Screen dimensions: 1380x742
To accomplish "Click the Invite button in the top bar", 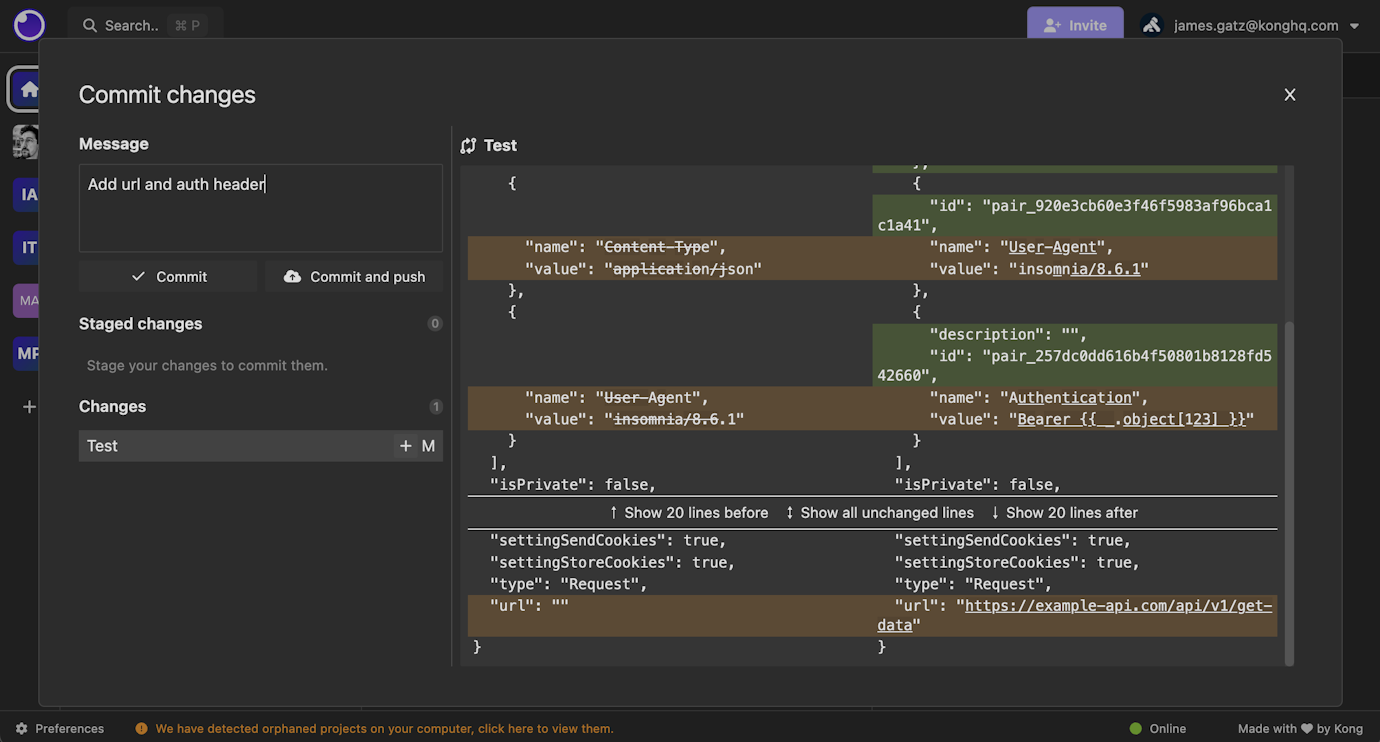I will (x=1075, y=25).
